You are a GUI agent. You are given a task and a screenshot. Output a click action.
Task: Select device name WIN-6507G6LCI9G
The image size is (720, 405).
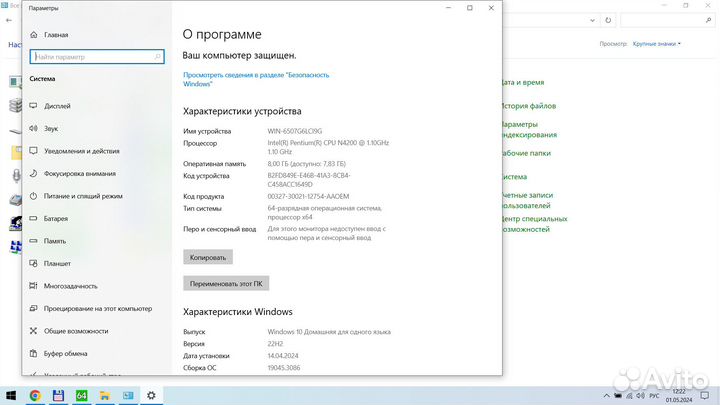pos(295,131)
